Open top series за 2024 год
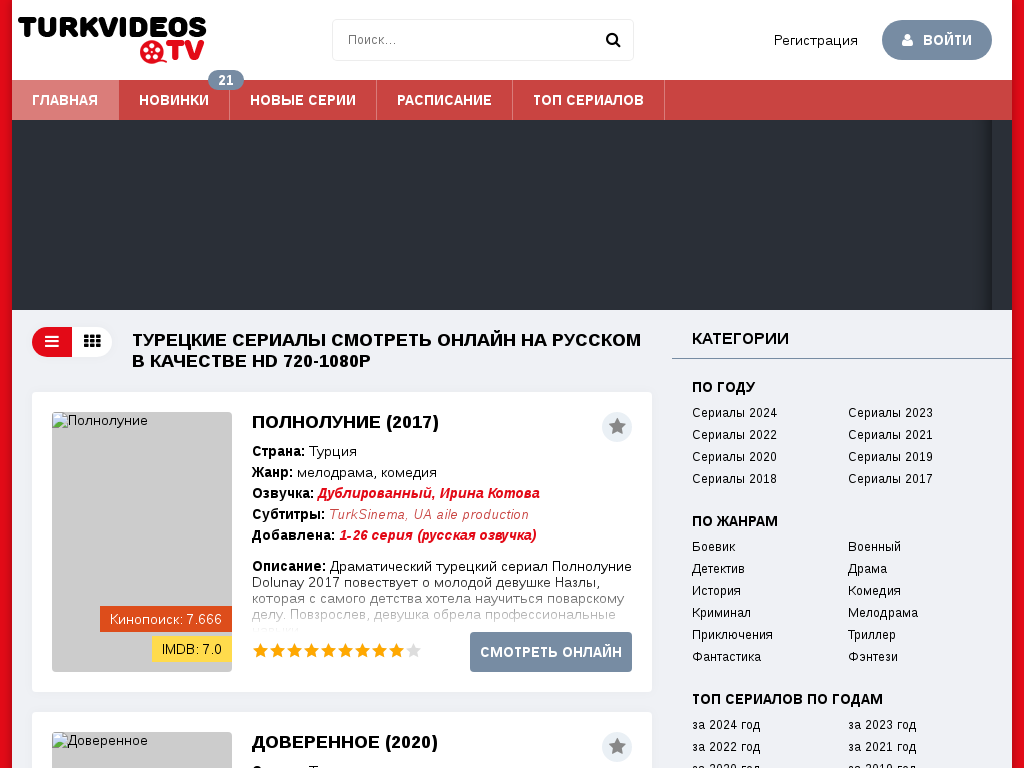This screenshot has width=1024, height=768. tap(726, 725)
